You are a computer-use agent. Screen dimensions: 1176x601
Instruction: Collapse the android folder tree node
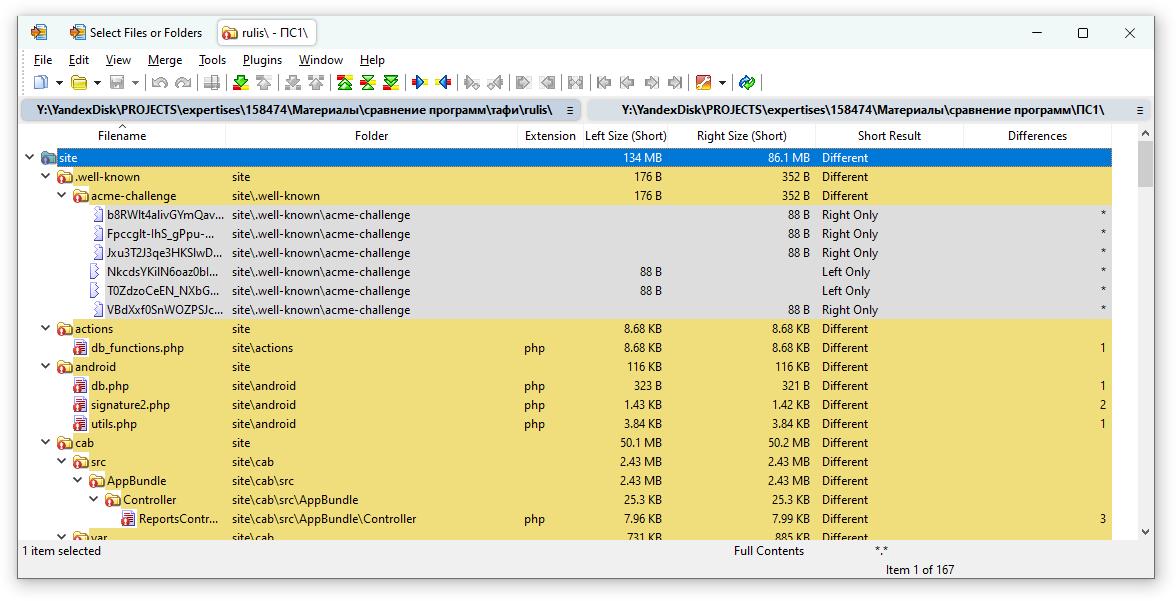46,367
